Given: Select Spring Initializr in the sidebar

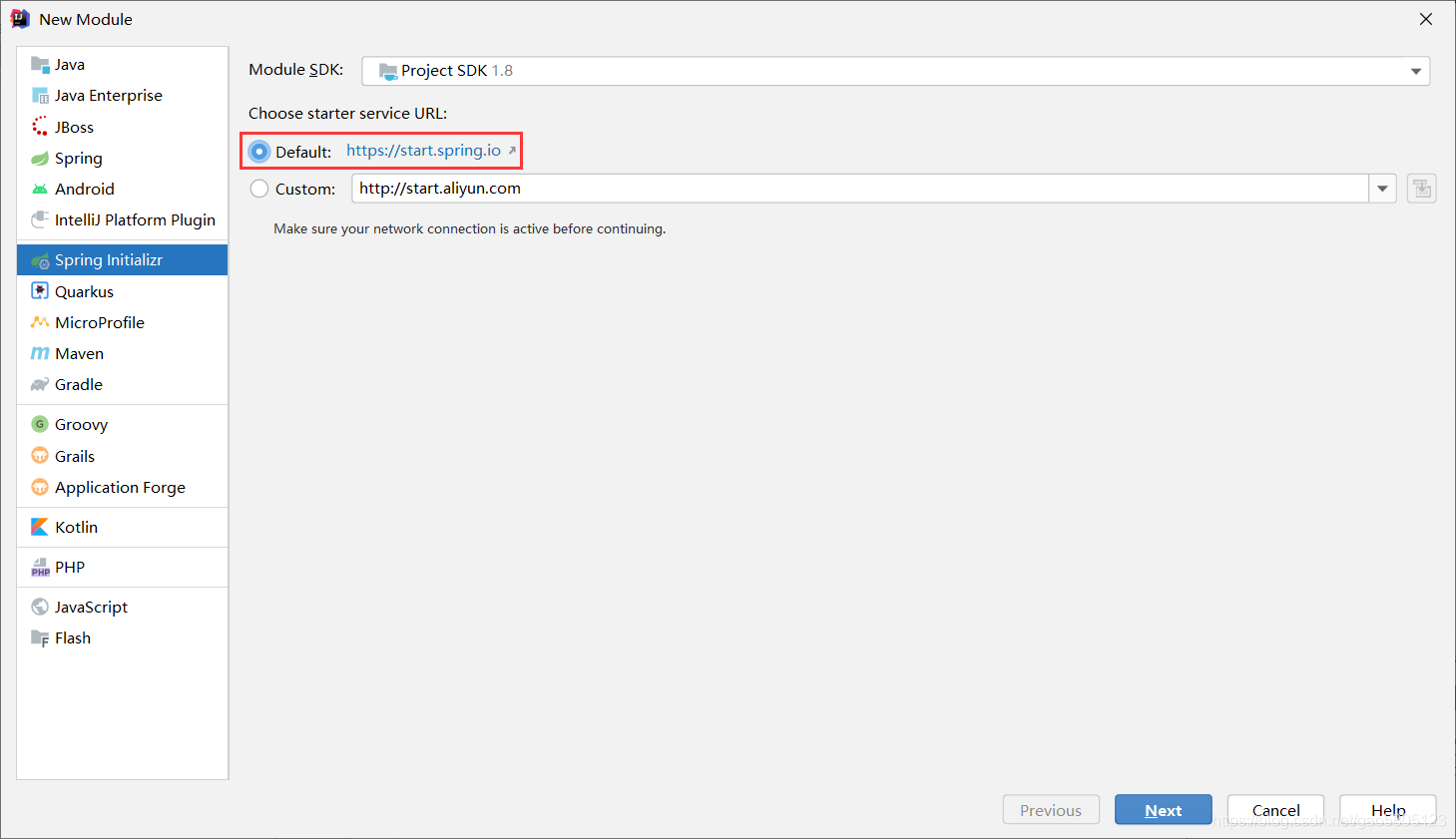Looking at the screenshot, I should pyautogui.click(x=110, y=259).
